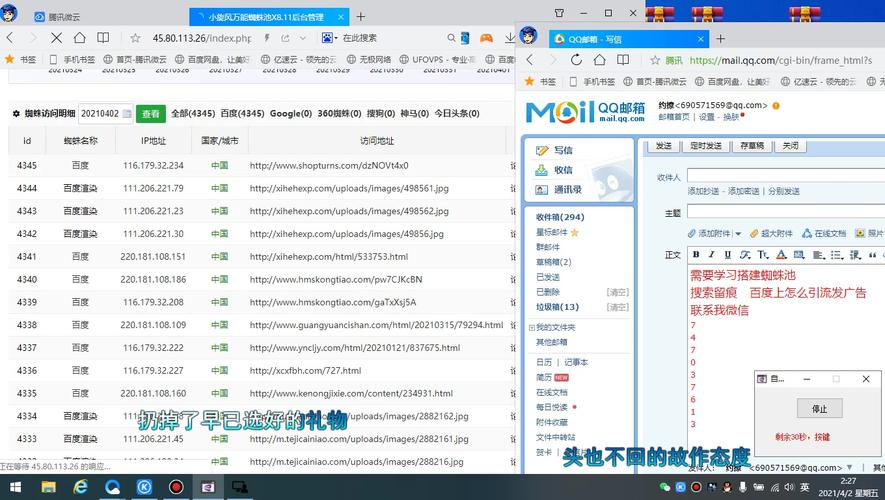Image resolution: width=885 pixels, height=500 pixels.
Task: Click 停止 button in small popup window
Action: [x=820, y=409]
